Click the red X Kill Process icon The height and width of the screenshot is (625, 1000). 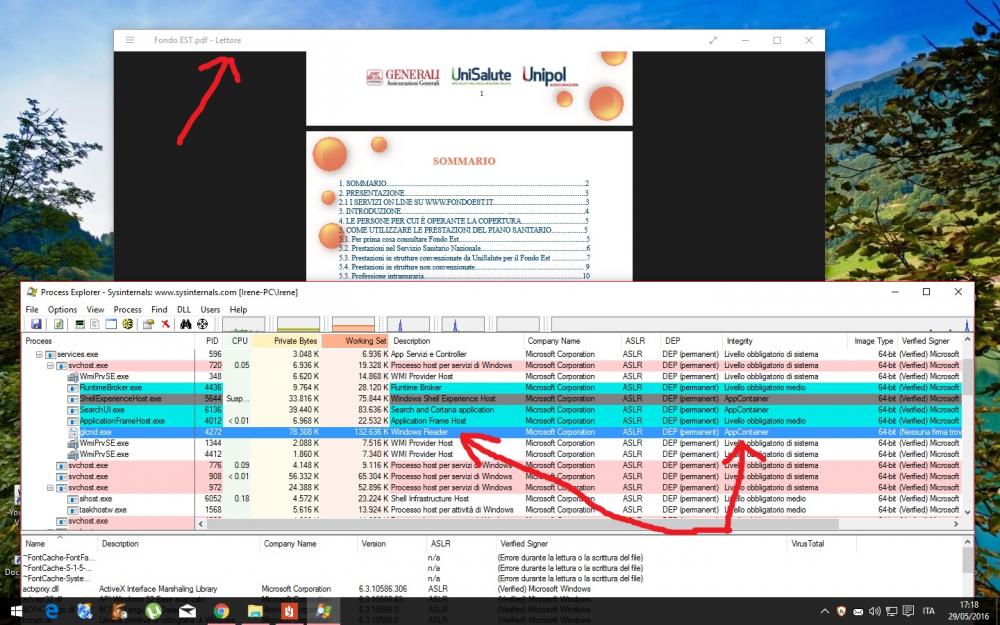[165, 324]
